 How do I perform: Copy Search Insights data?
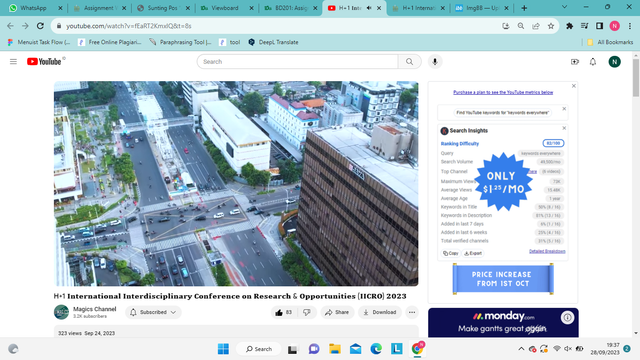click(x=451, y=253)
